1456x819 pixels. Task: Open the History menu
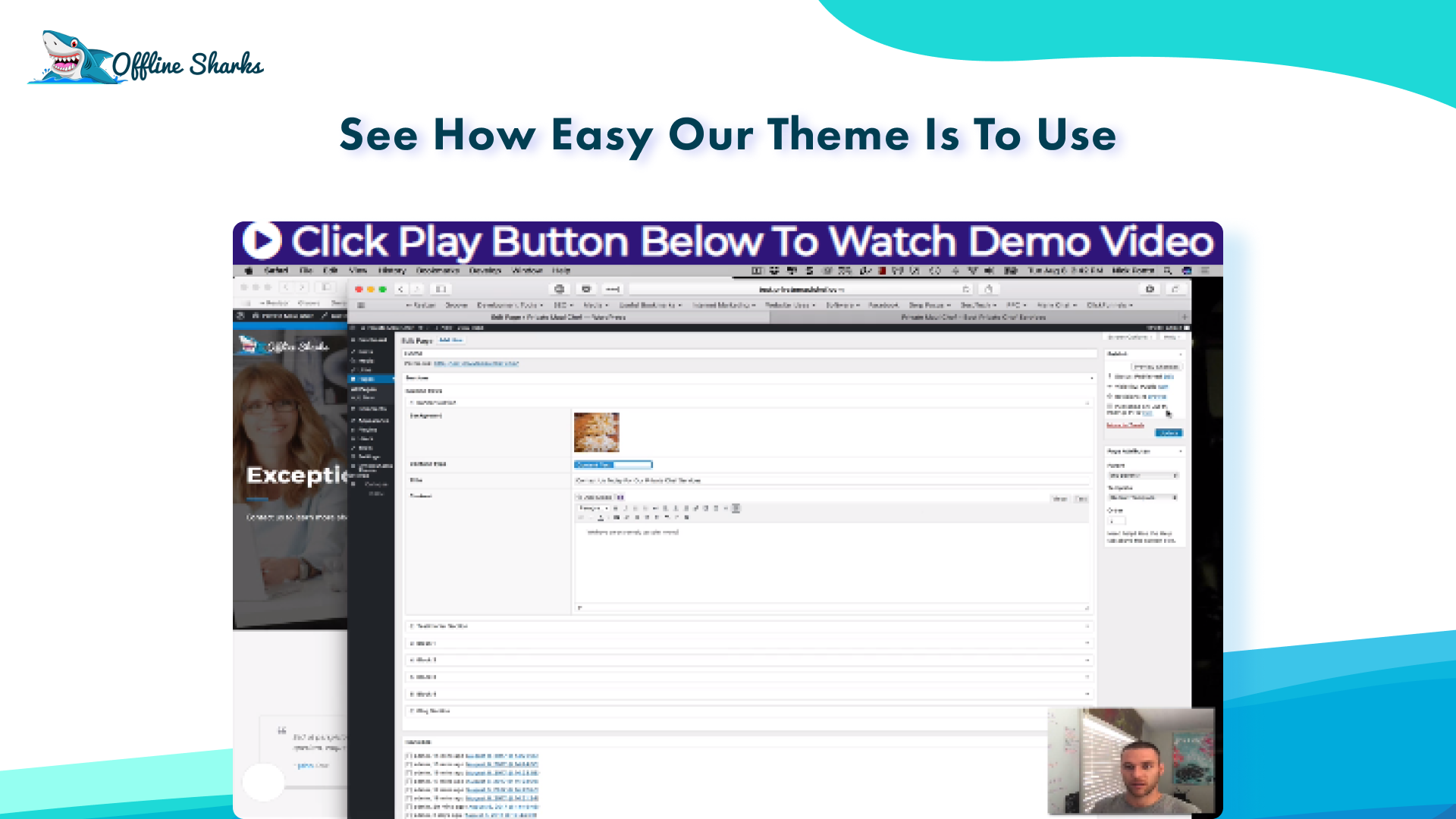[392, 270]
